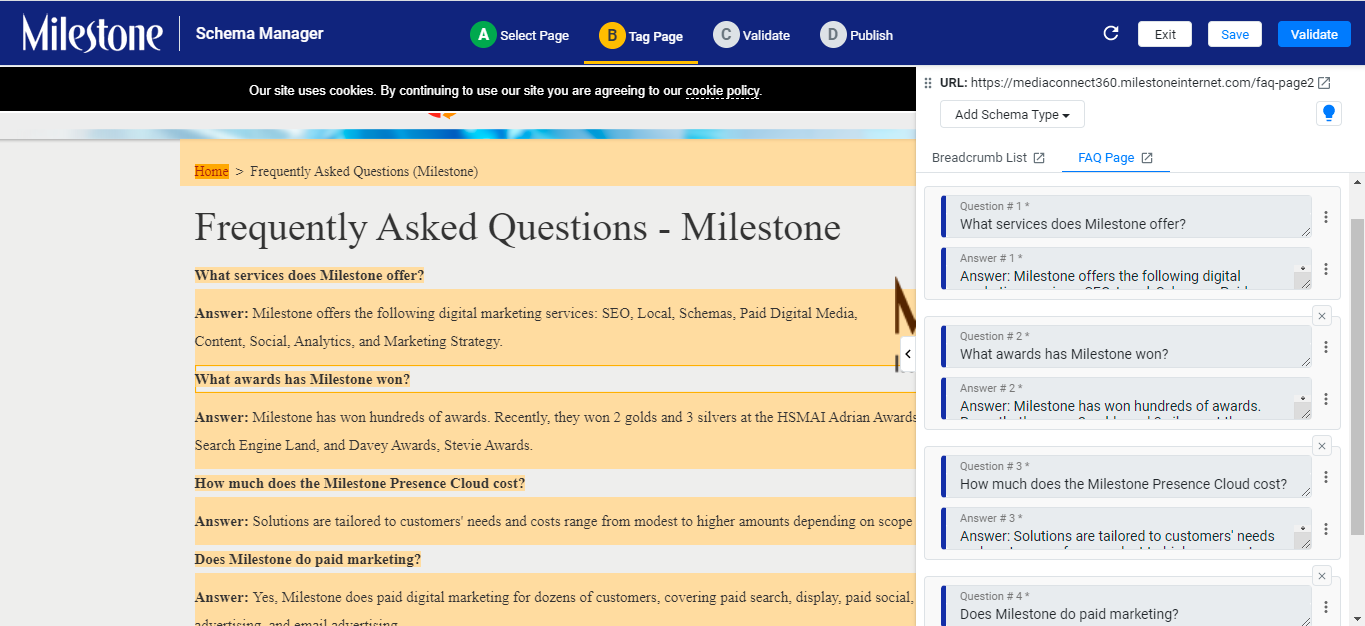Click Answer # 3 text area
The width and height of the screenshot is (1365, 626).
click(1126, 528)
